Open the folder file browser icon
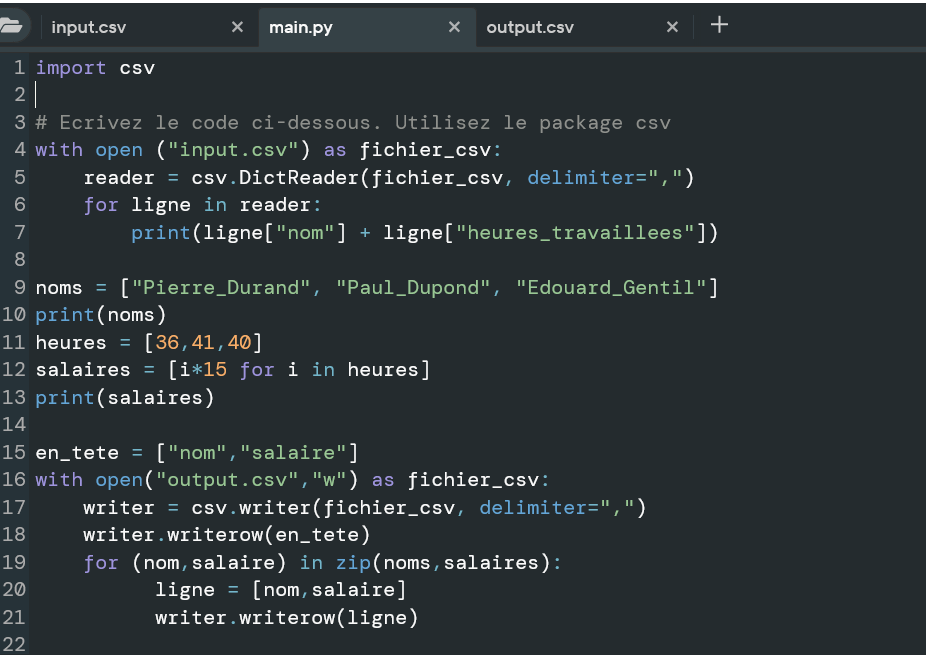 click(12, 27)
